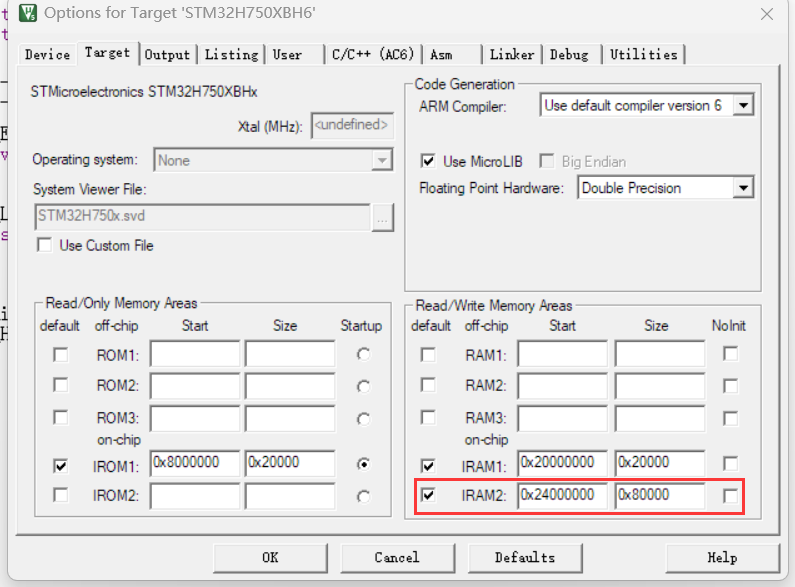Click the System Viewer File field
This screenshot has height=587, width=795.
pyautogui.click(x=203, y=217)
